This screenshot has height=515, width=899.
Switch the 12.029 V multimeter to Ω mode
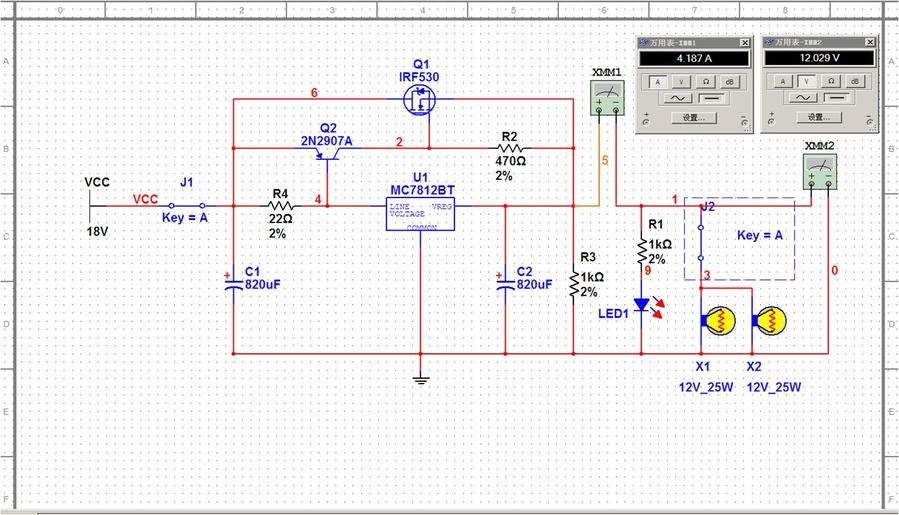click(x=829, y=80)
